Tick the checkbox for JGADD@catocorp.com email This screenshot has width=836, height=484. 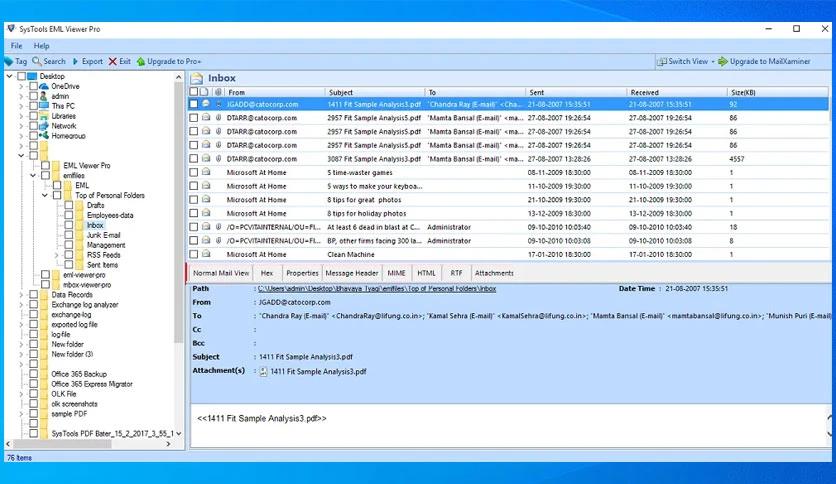(x=194, y=104)
